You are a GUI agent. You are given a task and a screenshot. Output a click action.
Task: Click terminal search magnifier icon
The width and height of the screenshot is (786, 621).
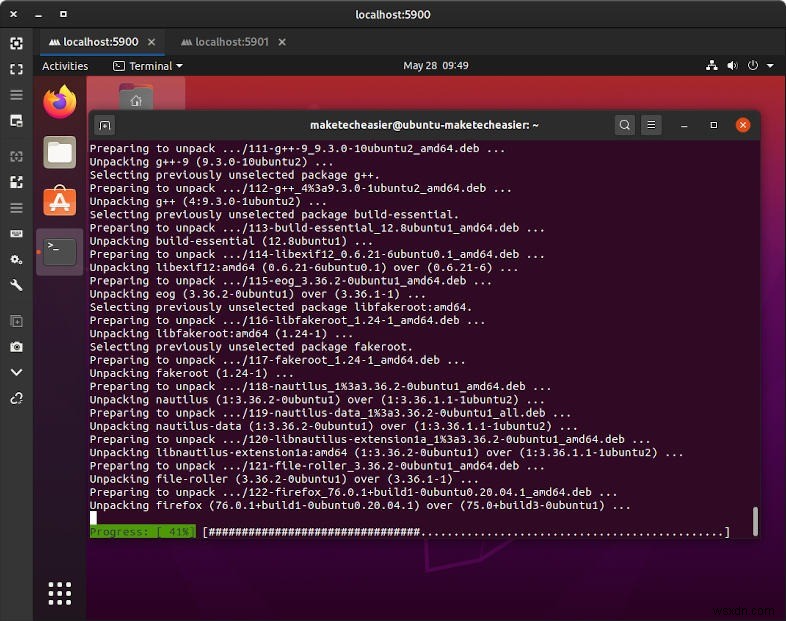pos(625,125)
